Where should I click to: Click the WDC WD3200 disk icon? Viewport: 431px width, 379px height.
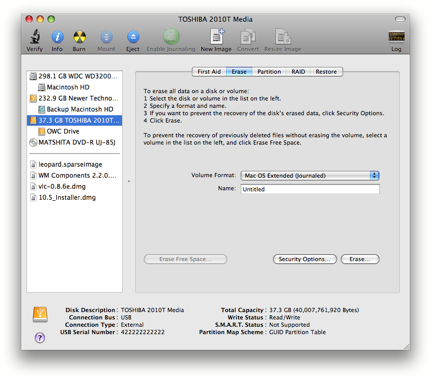pos(33,76)
